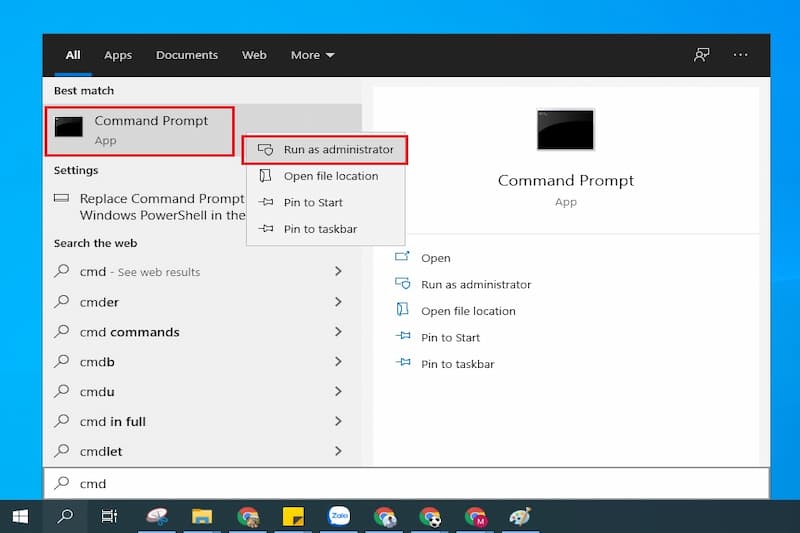Expand the cmder suggestion arrow

coord(338,302)
